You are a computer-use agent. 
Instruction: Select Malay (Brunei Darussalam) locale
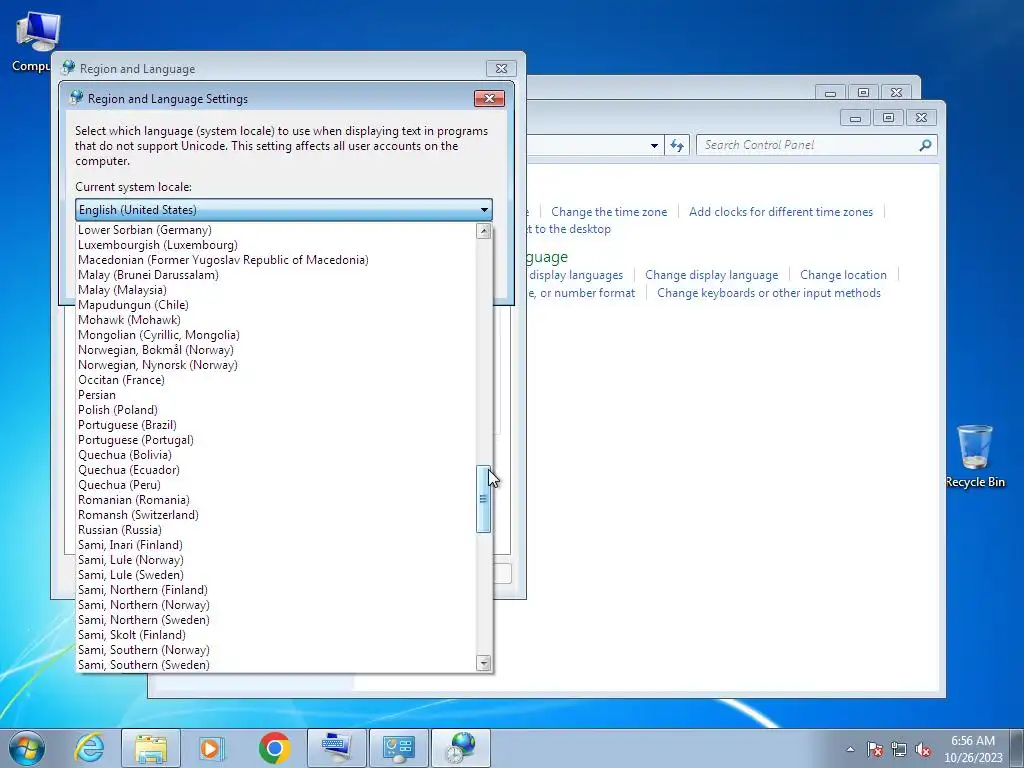tap(276, 275)
